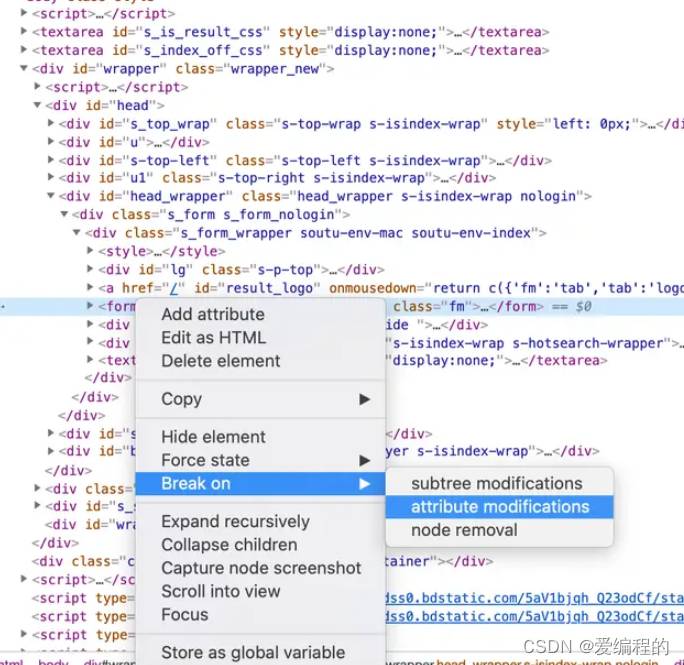
Task: Expand the div id="lg" node
Action: tap(90, 269)
